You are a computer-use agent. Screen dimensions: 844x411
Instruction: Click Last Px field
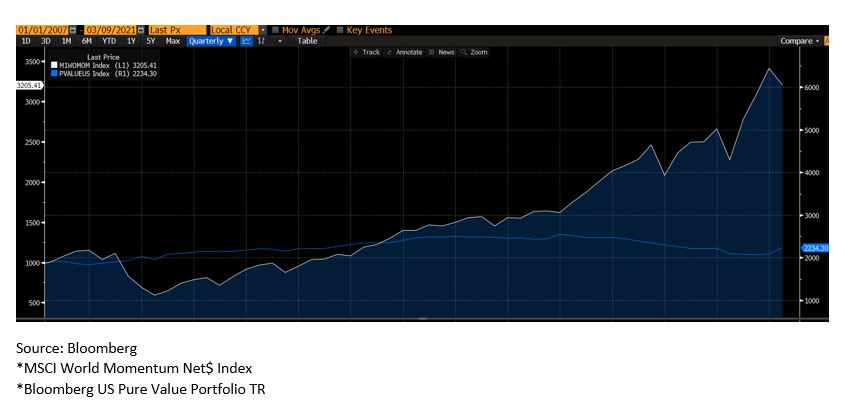[177, 30]
